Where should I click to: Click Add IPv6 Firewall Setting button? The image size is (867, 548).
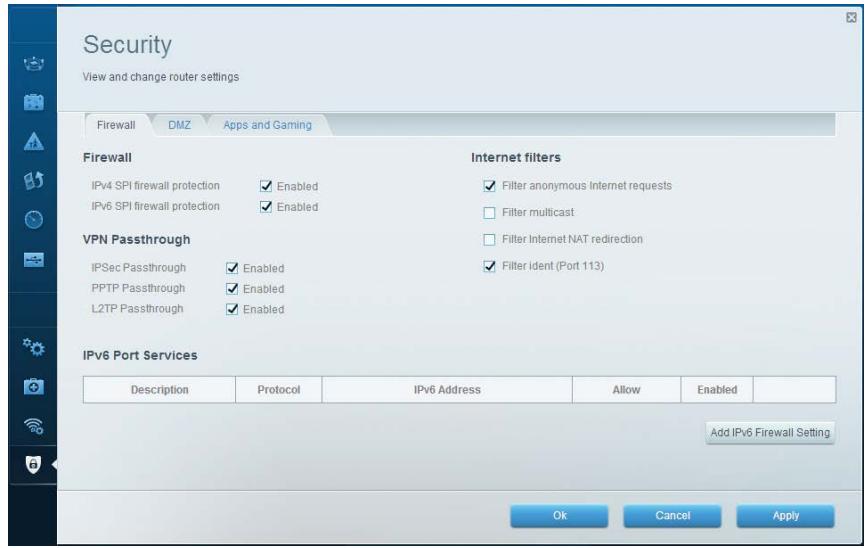coord(770,432)
